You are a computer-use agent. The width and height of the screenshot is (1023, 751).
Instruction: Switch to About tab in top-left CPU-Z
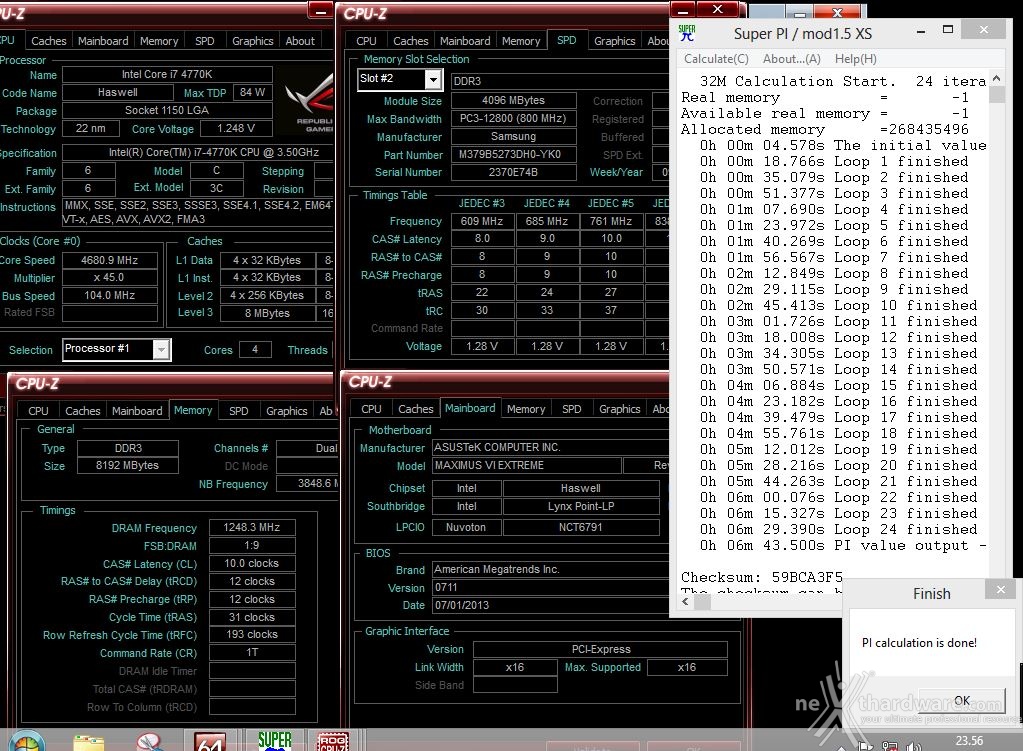coord(299,40)
